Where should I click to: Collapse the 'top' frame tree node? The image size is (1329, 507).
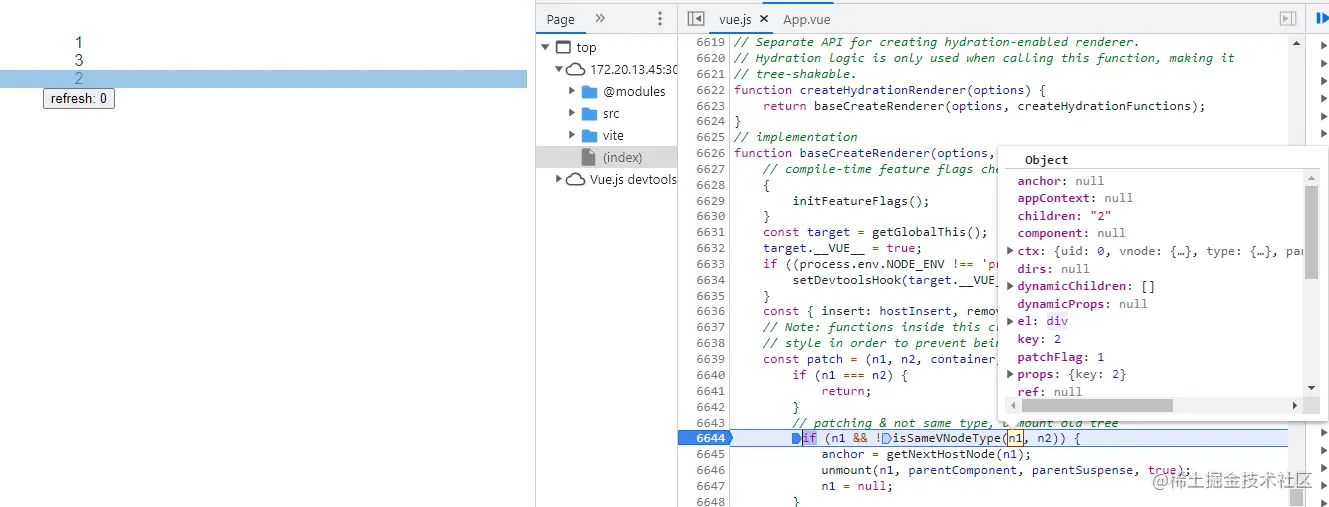click(x=545, y=47)
